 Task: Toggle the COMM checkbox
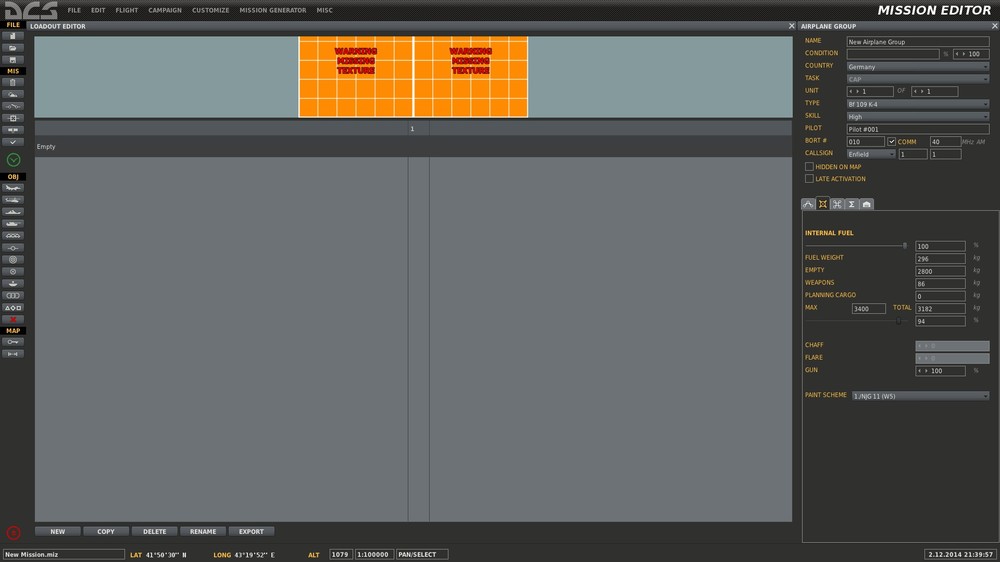(892, 142)
